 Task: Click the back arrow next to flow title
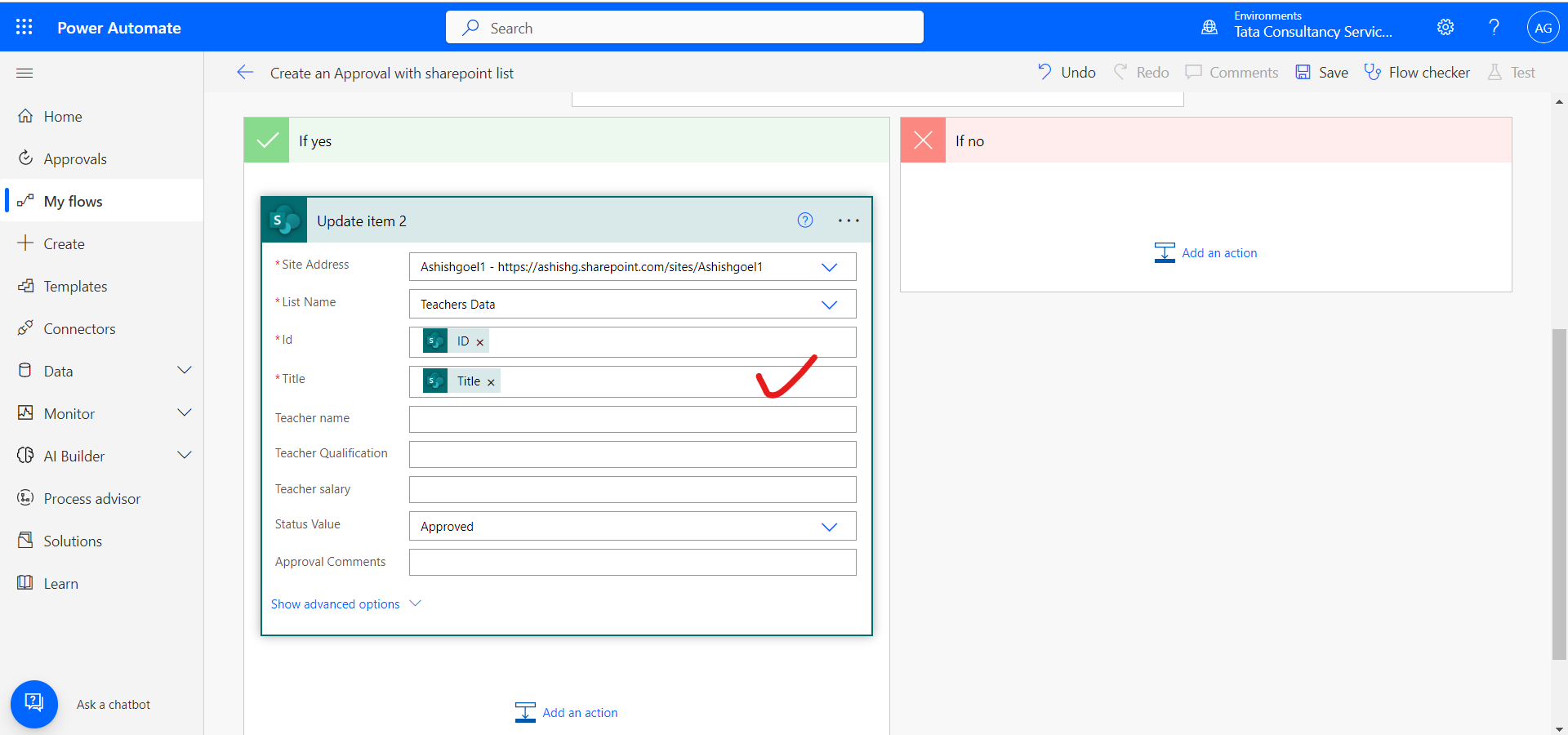(245, 72)
